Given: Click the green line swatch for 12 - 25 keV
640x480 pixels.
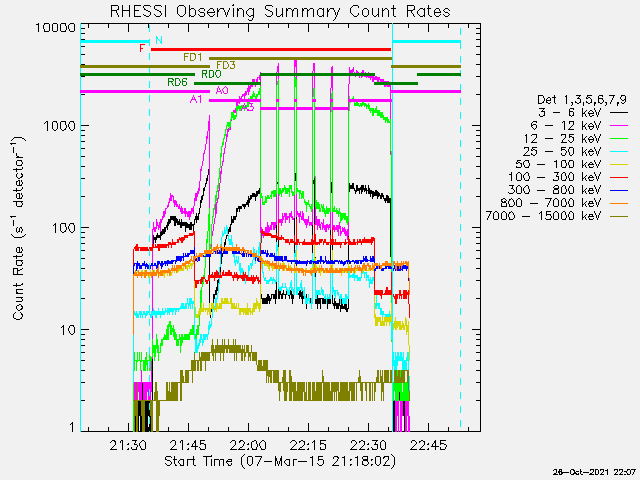Looking at the screenshot, I should pos(619,139).
